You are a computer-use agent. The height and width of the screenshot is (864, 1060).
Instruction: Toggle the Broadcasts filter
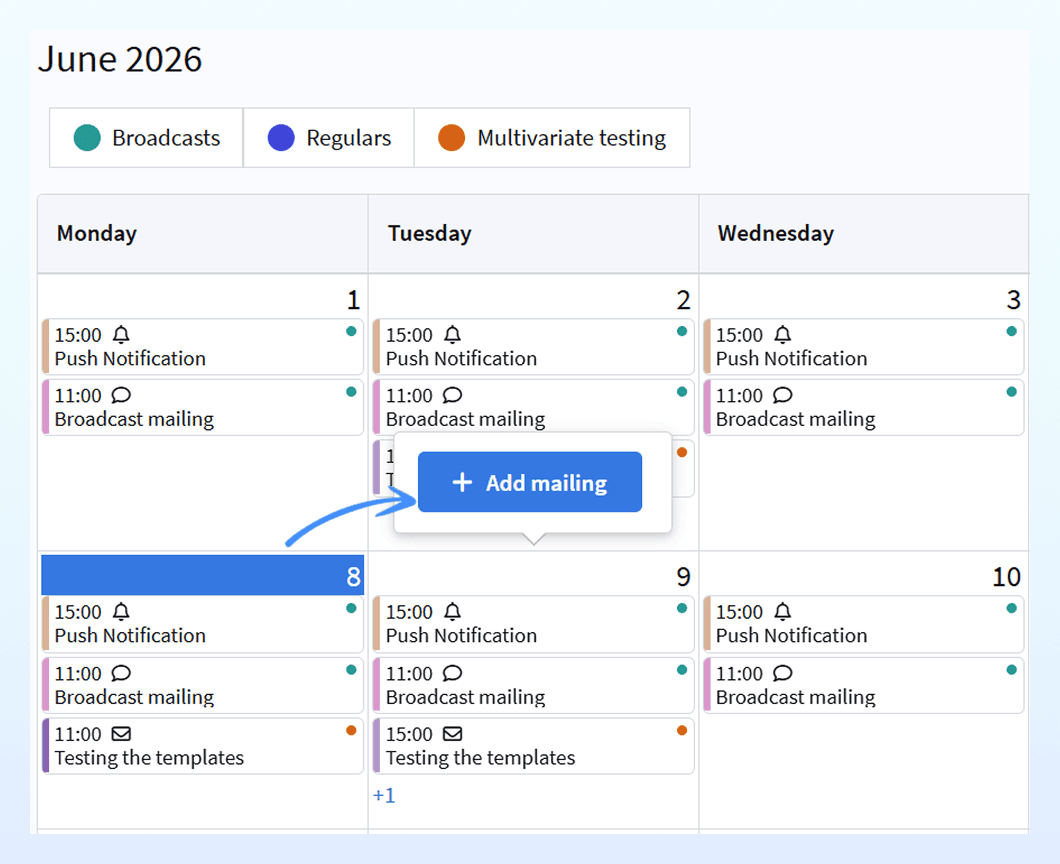(146, 138)
